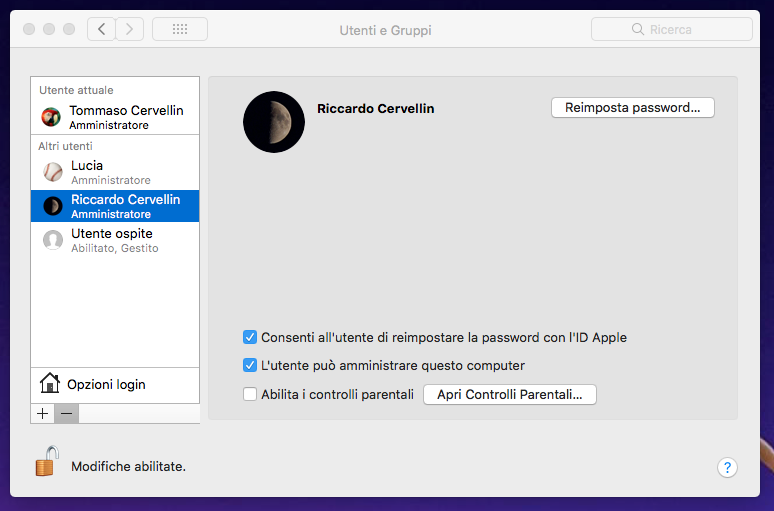Viewport: 774px width, 511px height.
Task: Minimize the Utenti e Gruppi window
Action: [49, 29]
